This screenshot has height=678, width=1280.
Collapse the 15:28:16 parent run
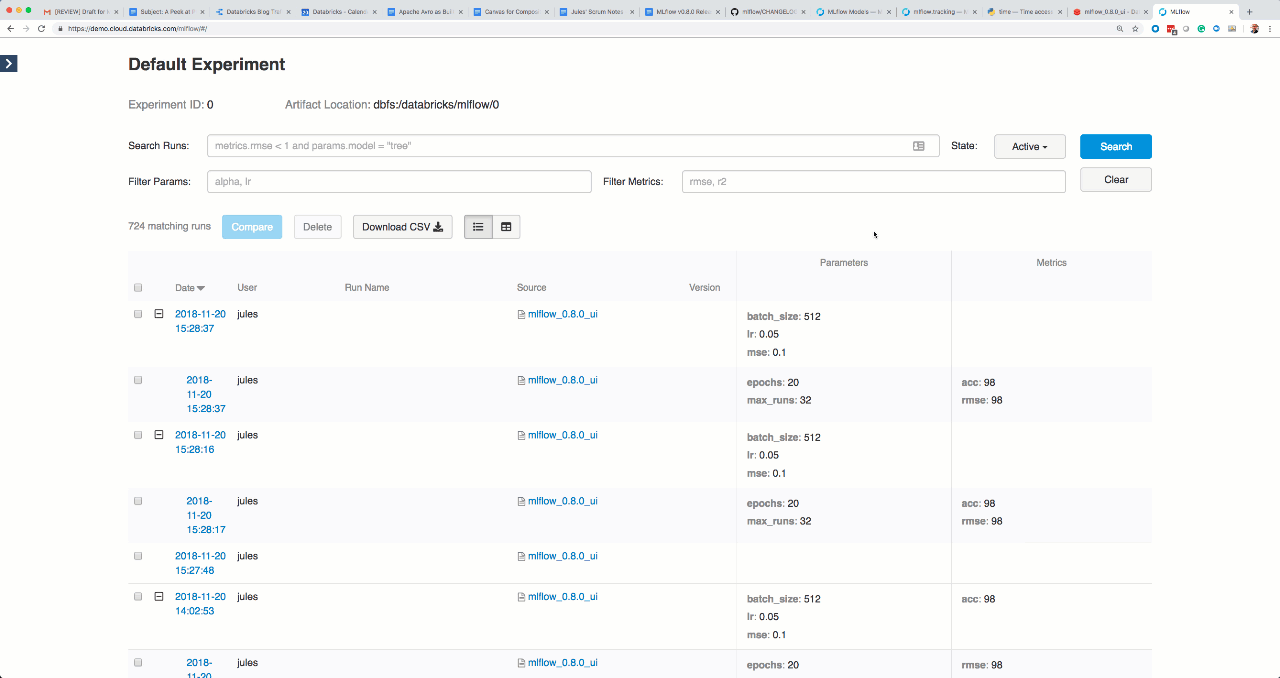[158, 435]
